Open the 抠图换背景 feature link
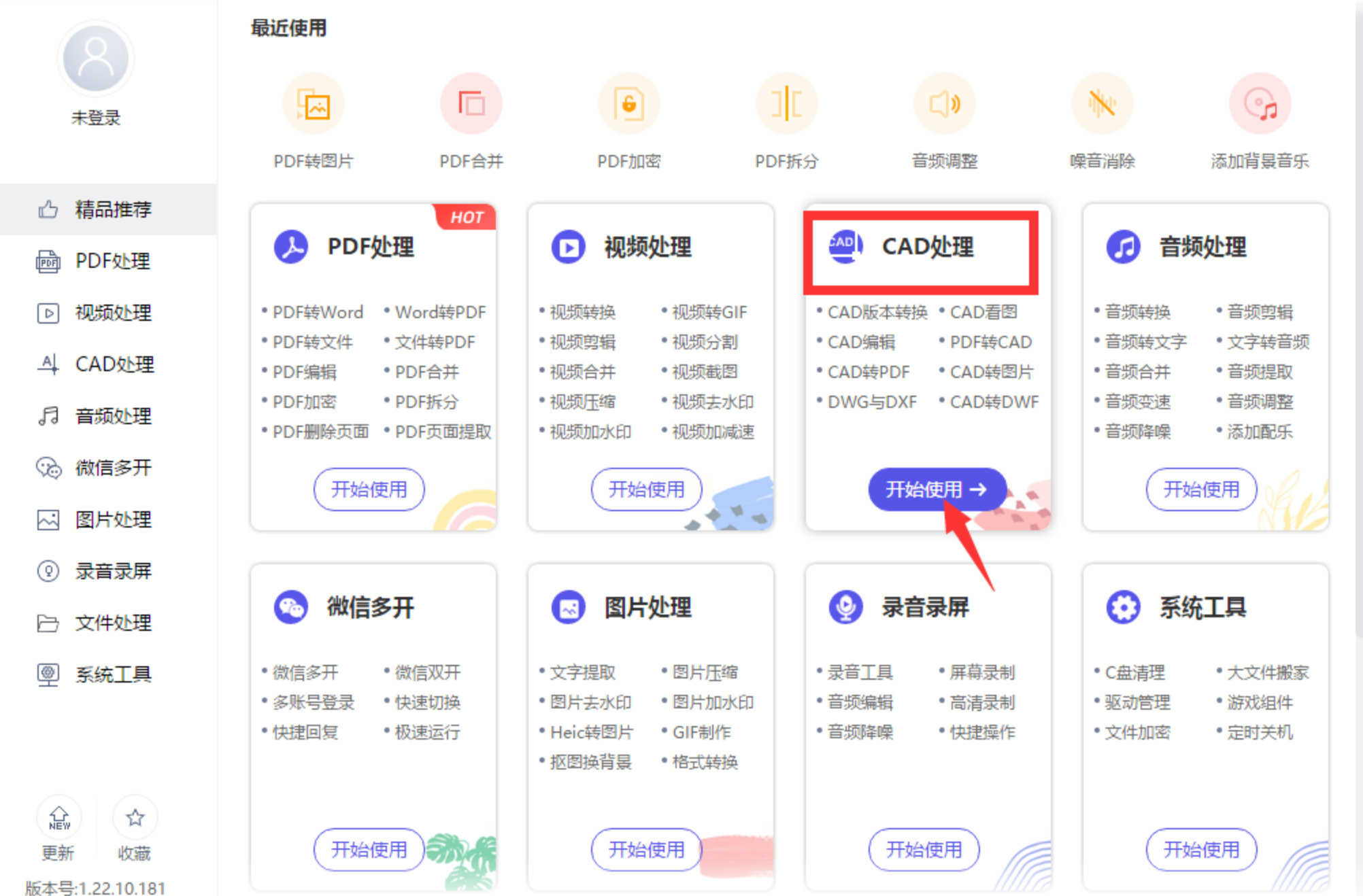Image resolution: width=1363 pixels, height=896 pixels. coord(590,762)
